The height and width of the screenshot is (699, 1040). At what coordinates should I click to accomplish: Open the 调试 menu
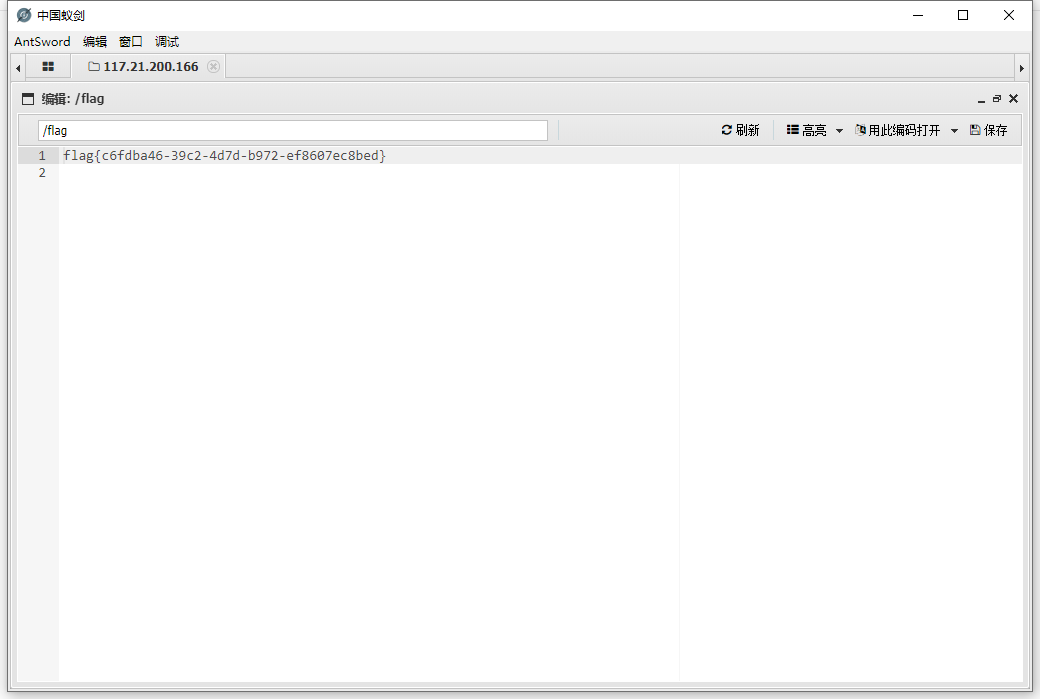pos(166,42)
